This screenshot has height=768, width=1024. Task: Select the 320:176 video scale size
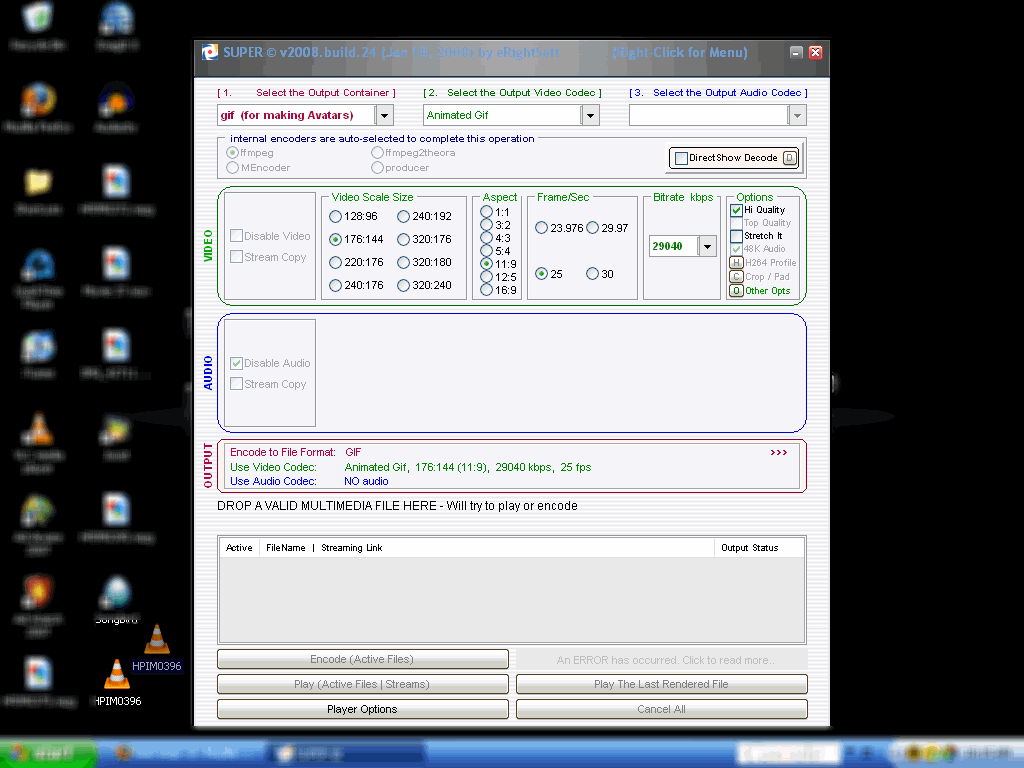tap(404, 239)
